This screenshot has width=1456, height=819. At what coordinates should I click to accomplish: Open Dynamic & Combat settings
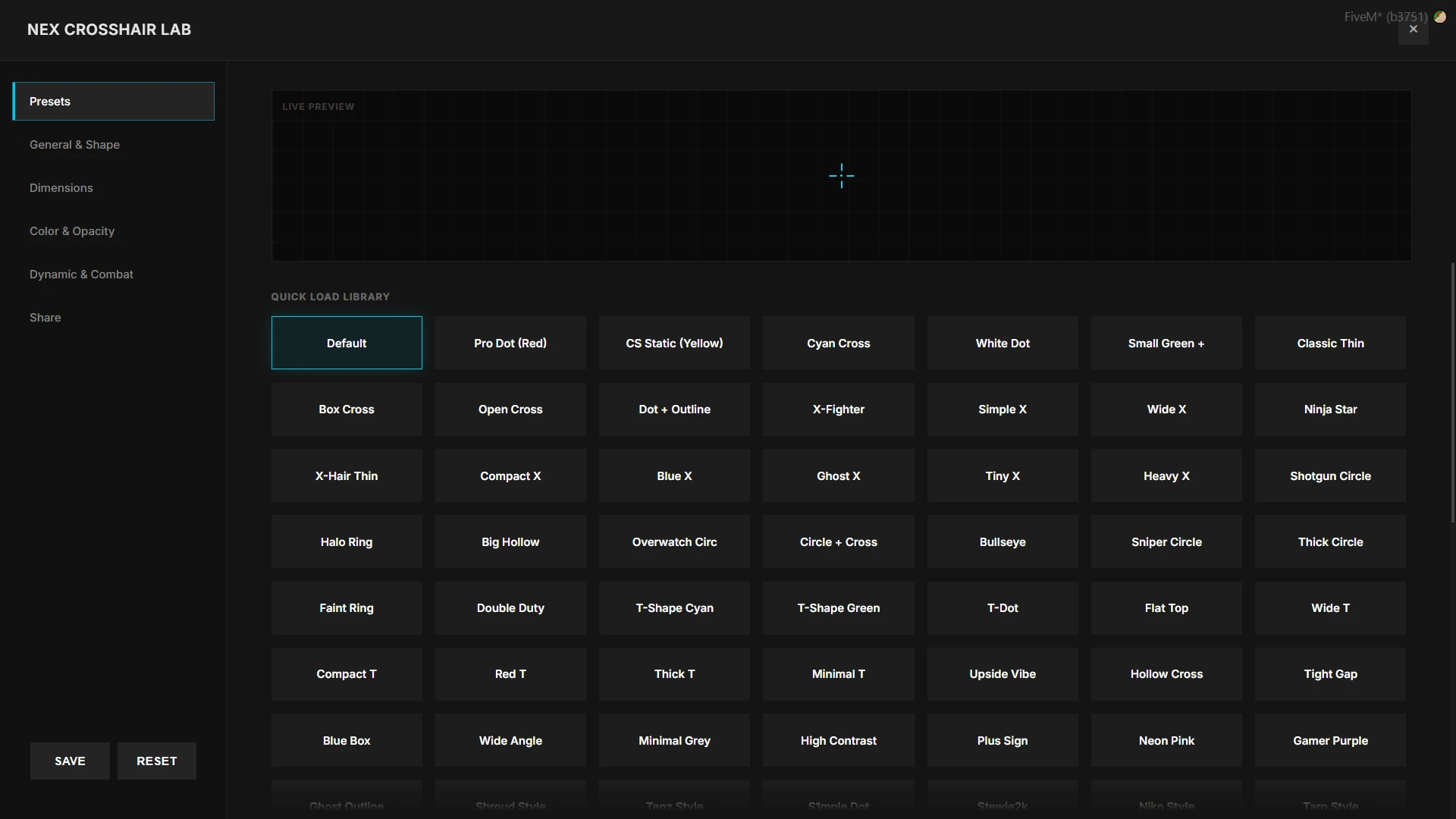(114, 275)
